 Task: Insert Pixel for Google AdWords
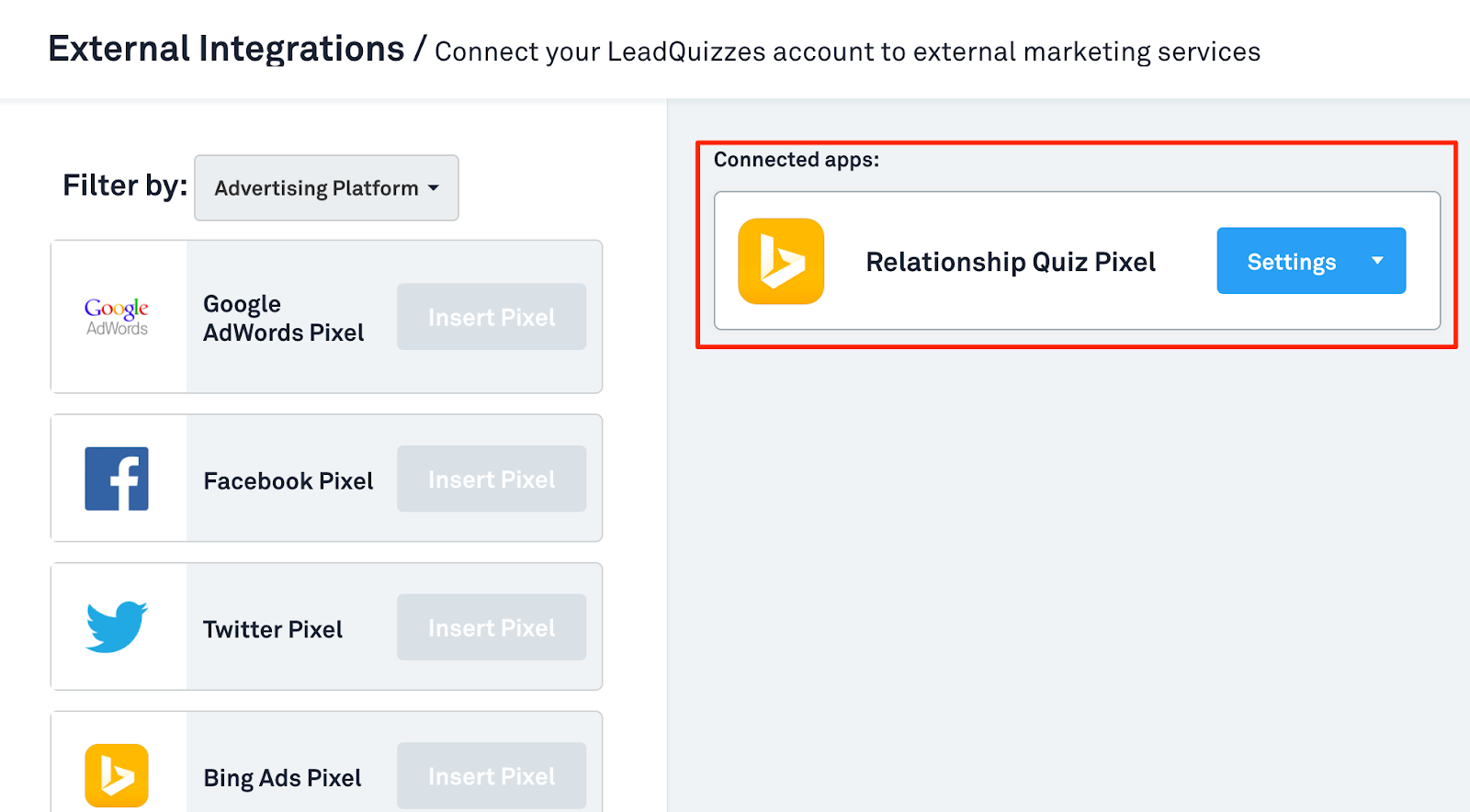coord(492,317)
